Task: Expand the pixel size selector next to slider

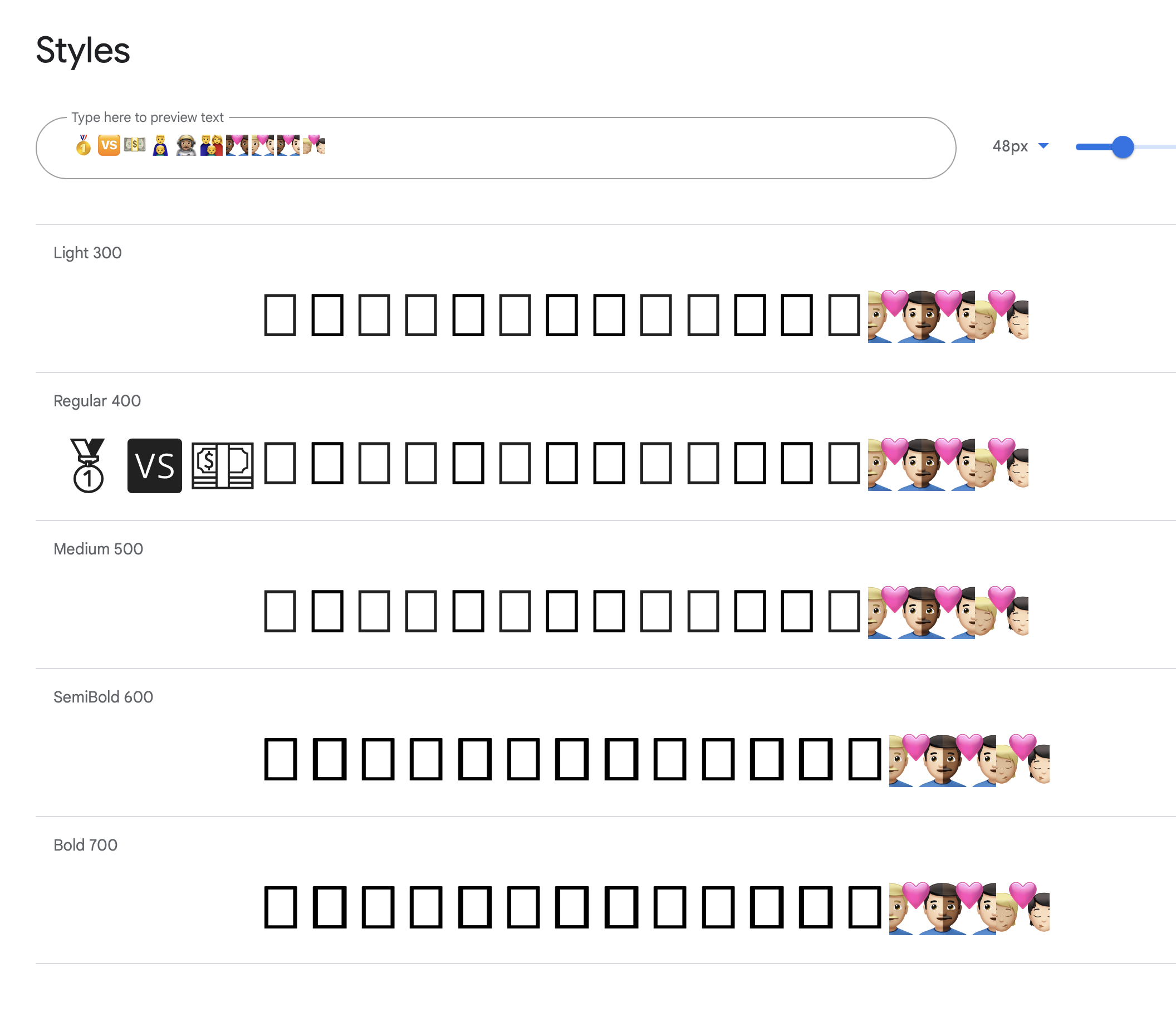Action: (1021, 146)
